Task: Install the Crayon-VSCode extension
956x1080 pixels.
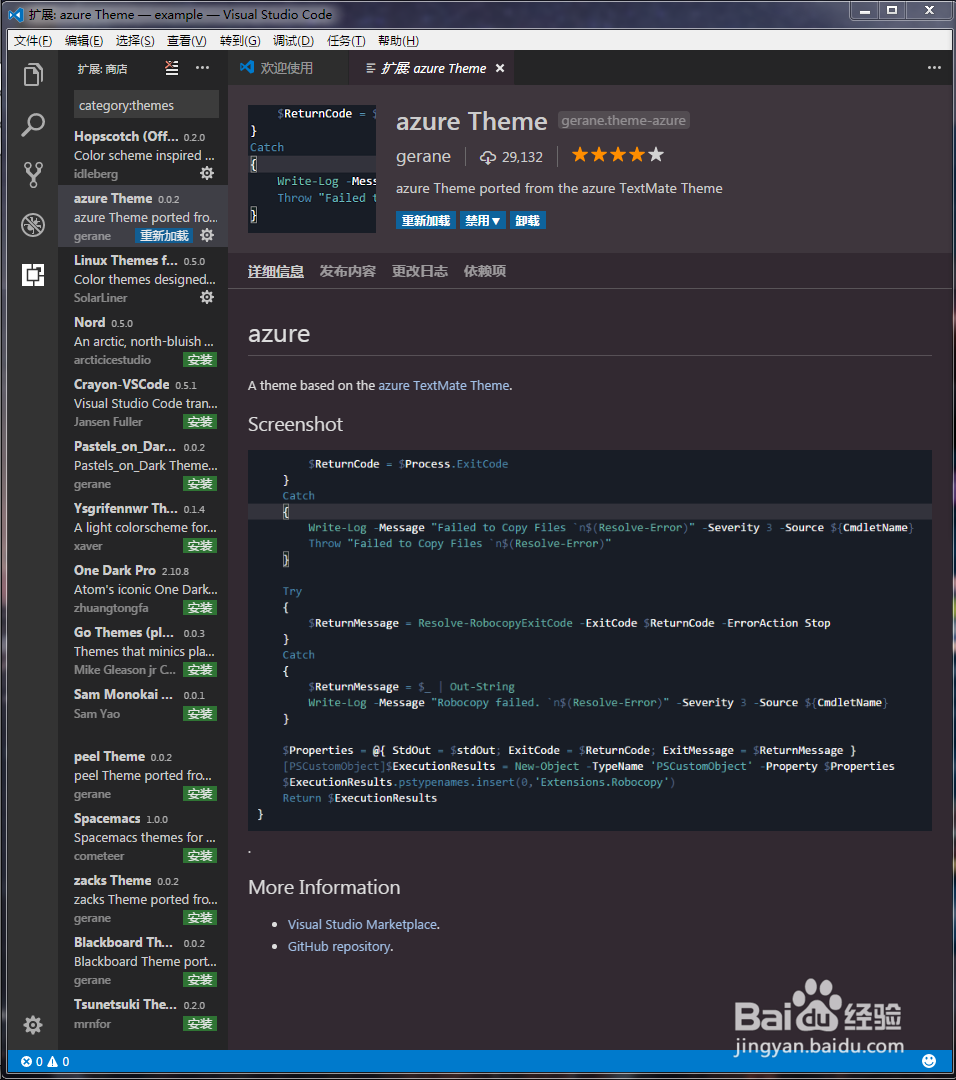Action: 200,422
